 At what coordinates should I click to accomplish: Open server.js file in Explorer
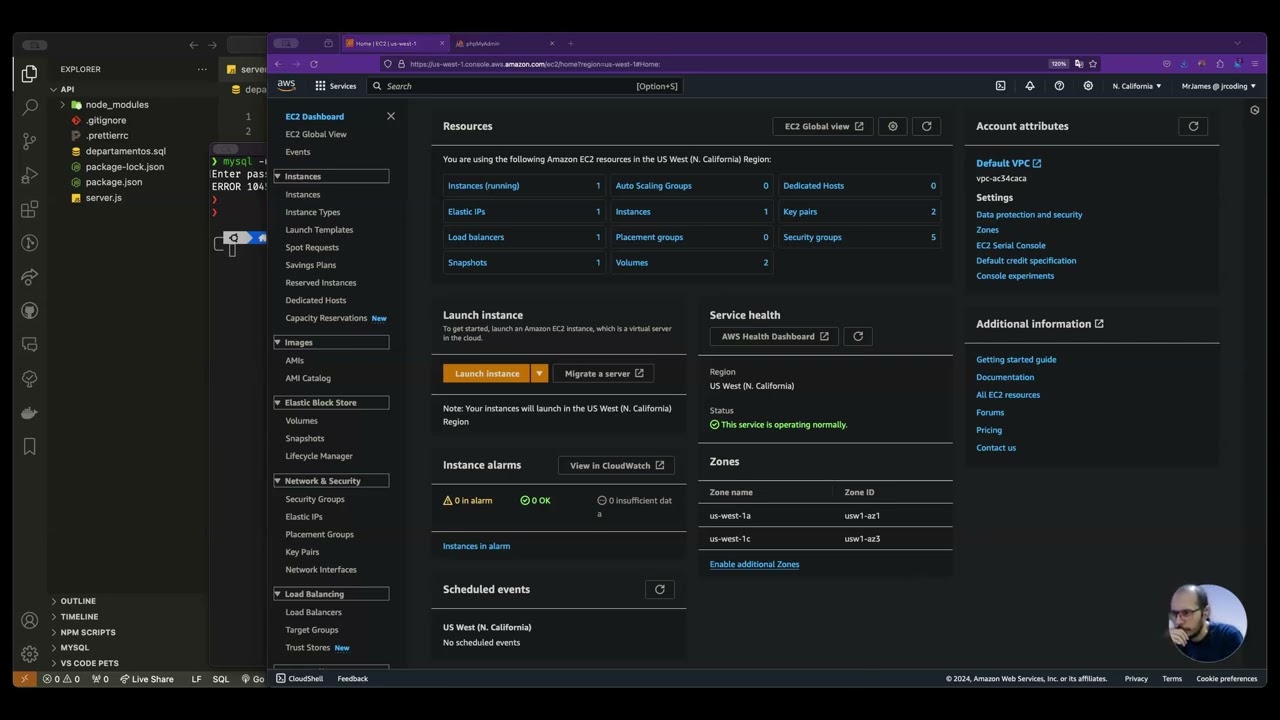[x=103, y=198]
